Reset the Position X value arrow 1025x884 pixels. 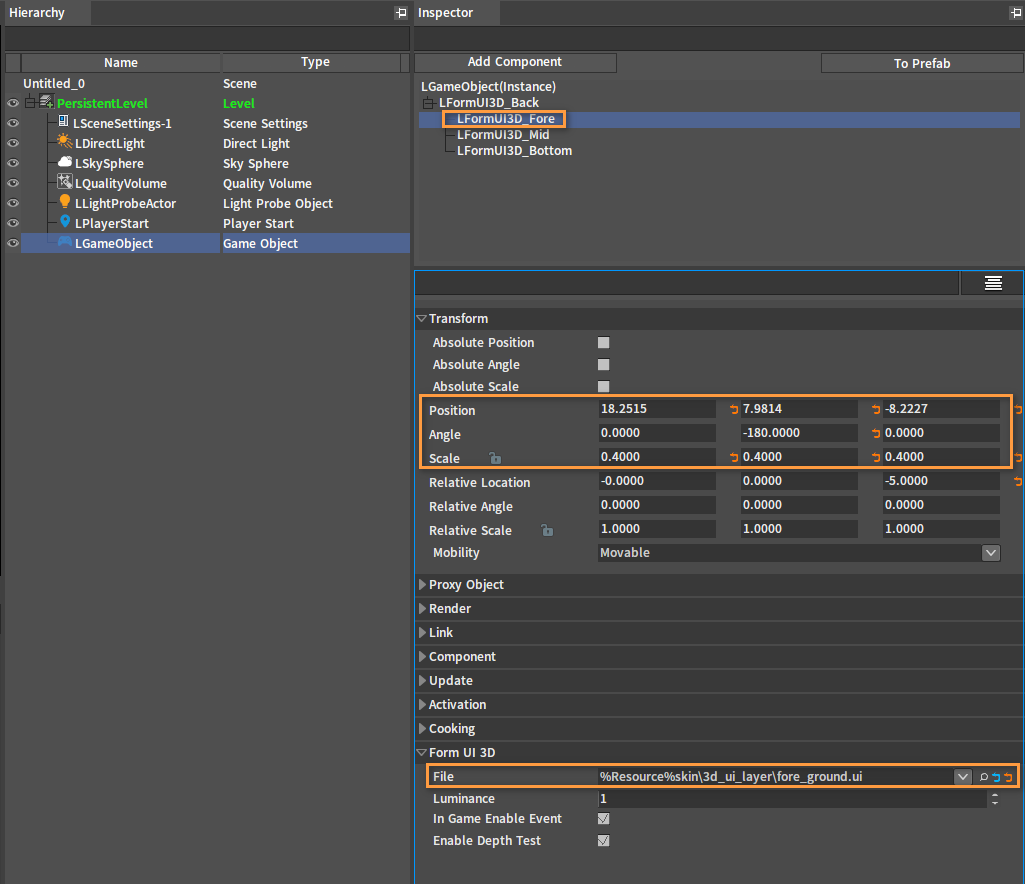(x=734, y=410)
